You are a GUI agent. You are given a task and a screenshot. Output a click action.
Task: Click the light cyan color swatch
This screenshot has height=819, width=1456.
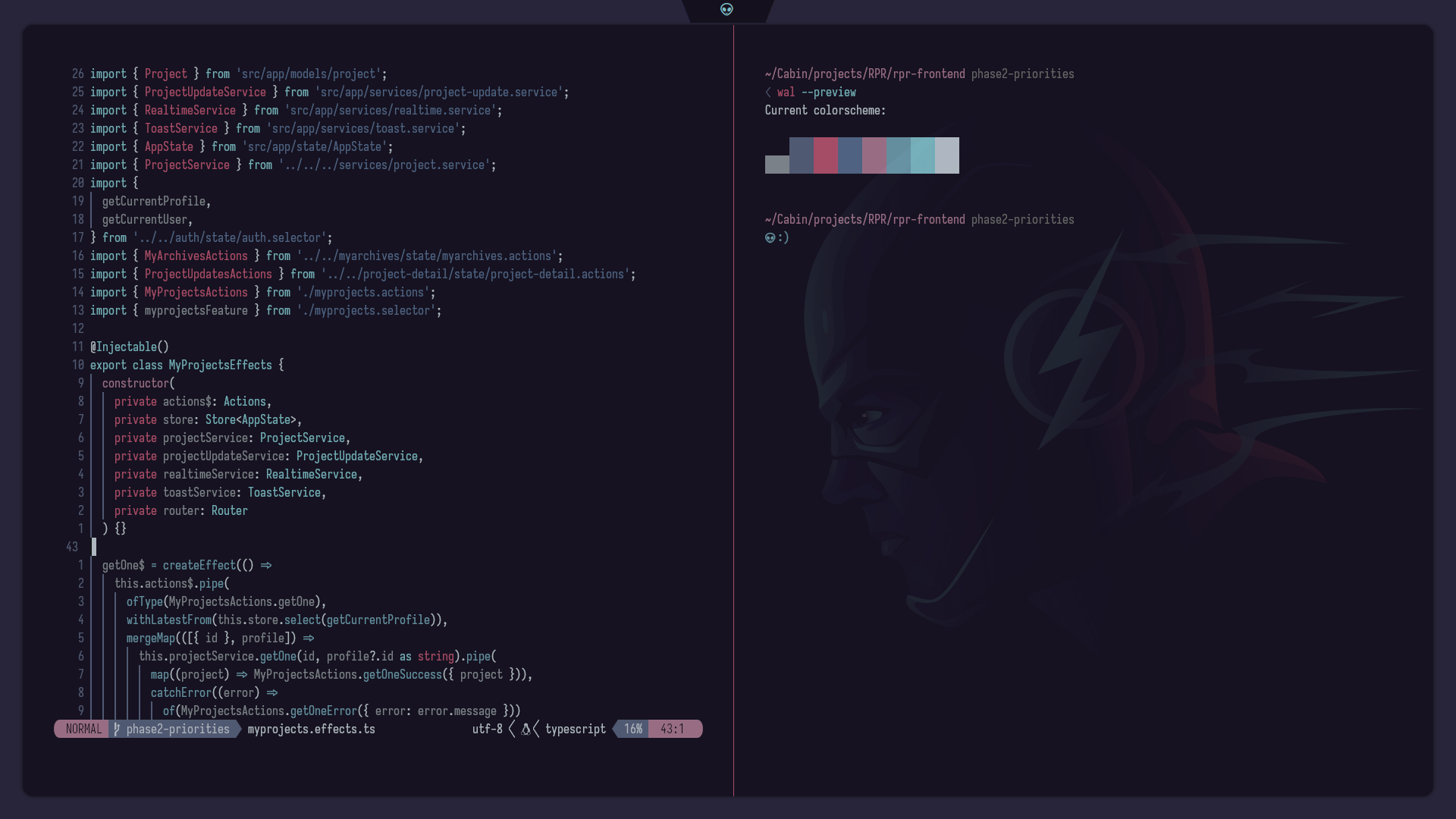pyautogui.click(x=923, y=155)
